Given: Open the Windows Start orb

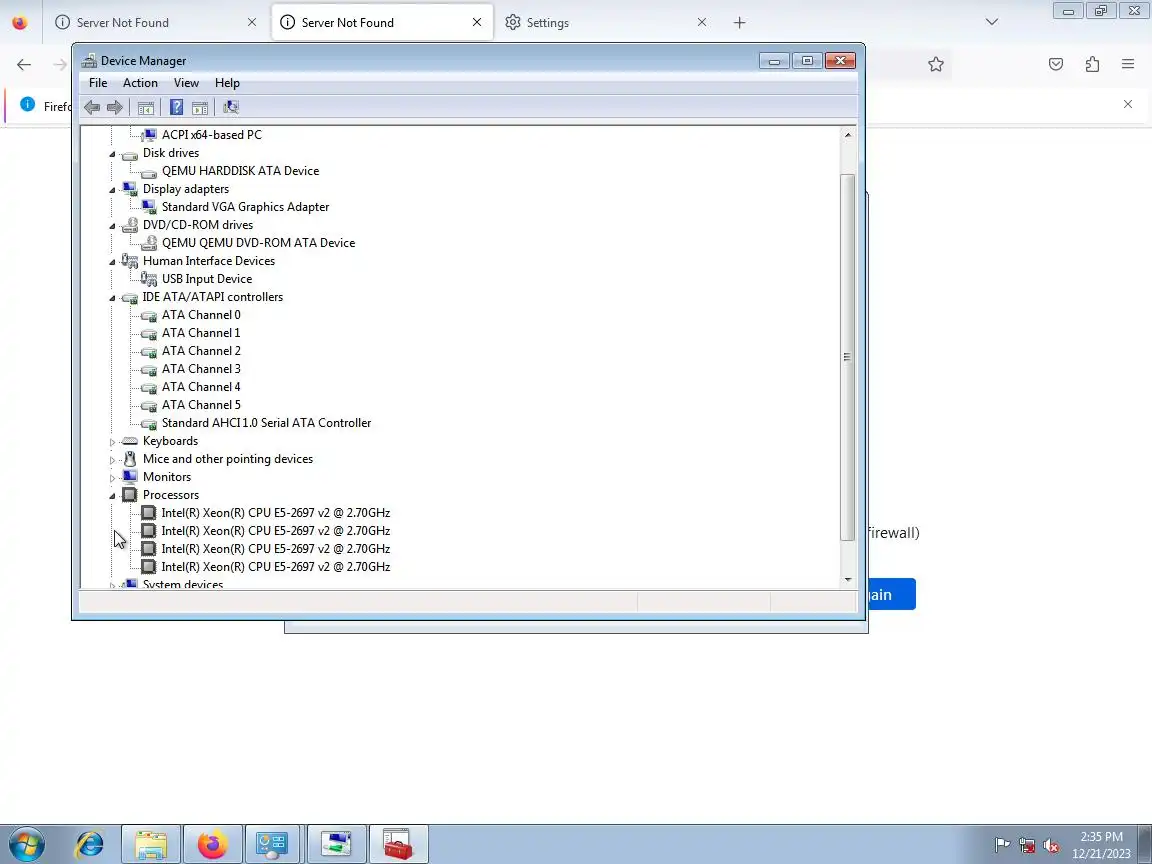Looking at the screenshot, I should (26, 844).
